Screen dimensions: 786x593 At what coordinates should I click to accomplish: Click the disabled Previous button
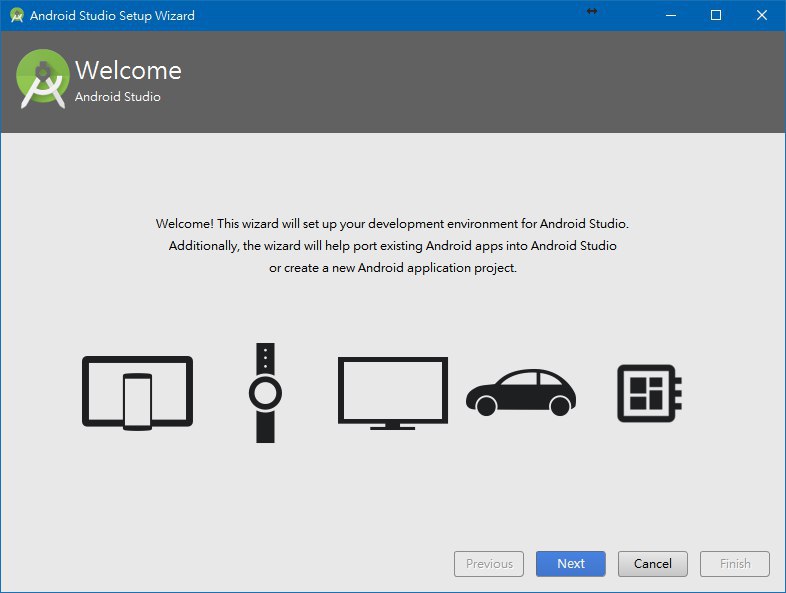coord(489,564)
